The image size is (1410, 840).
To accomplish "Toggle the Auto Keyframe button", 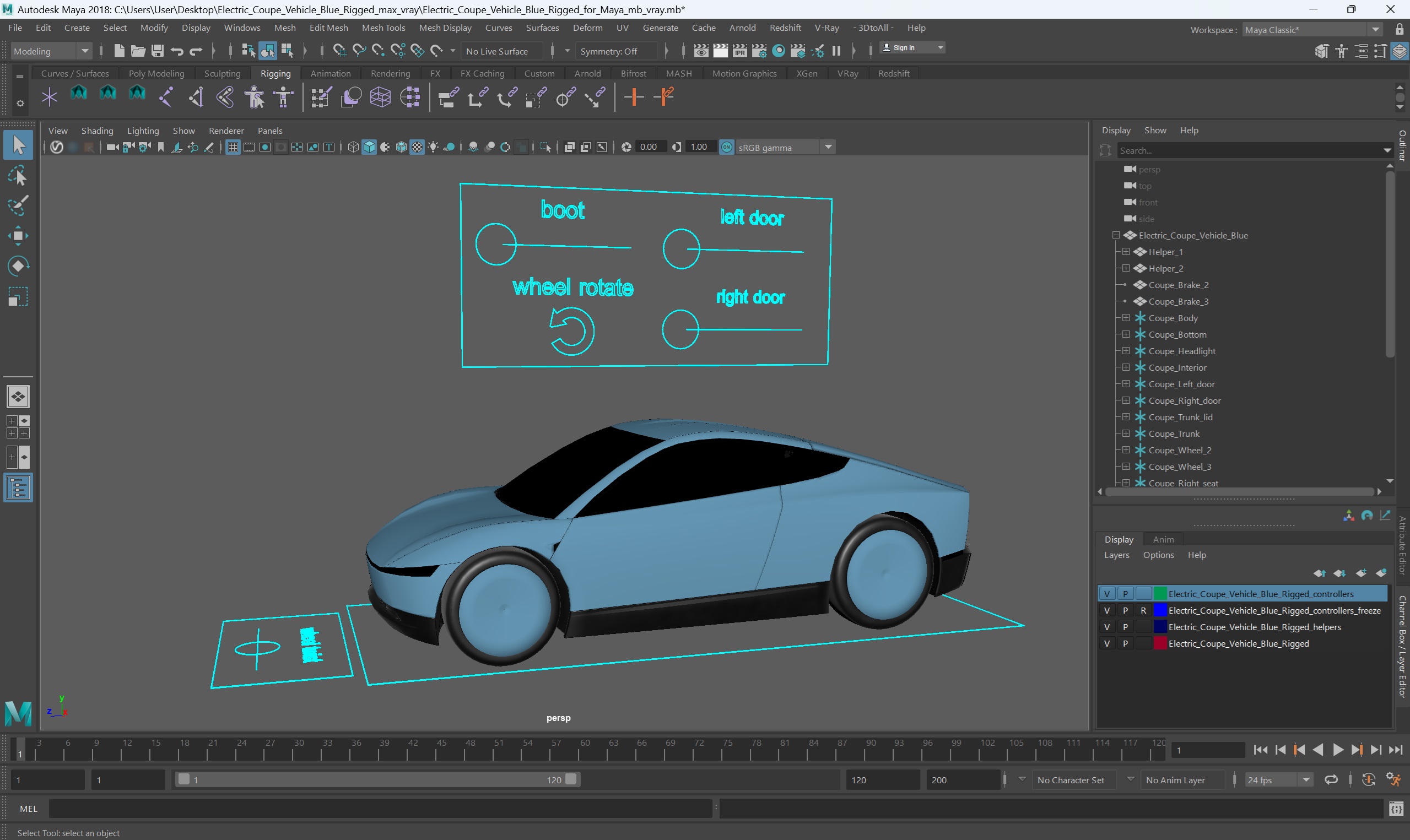I will [x=1368, y=780].
